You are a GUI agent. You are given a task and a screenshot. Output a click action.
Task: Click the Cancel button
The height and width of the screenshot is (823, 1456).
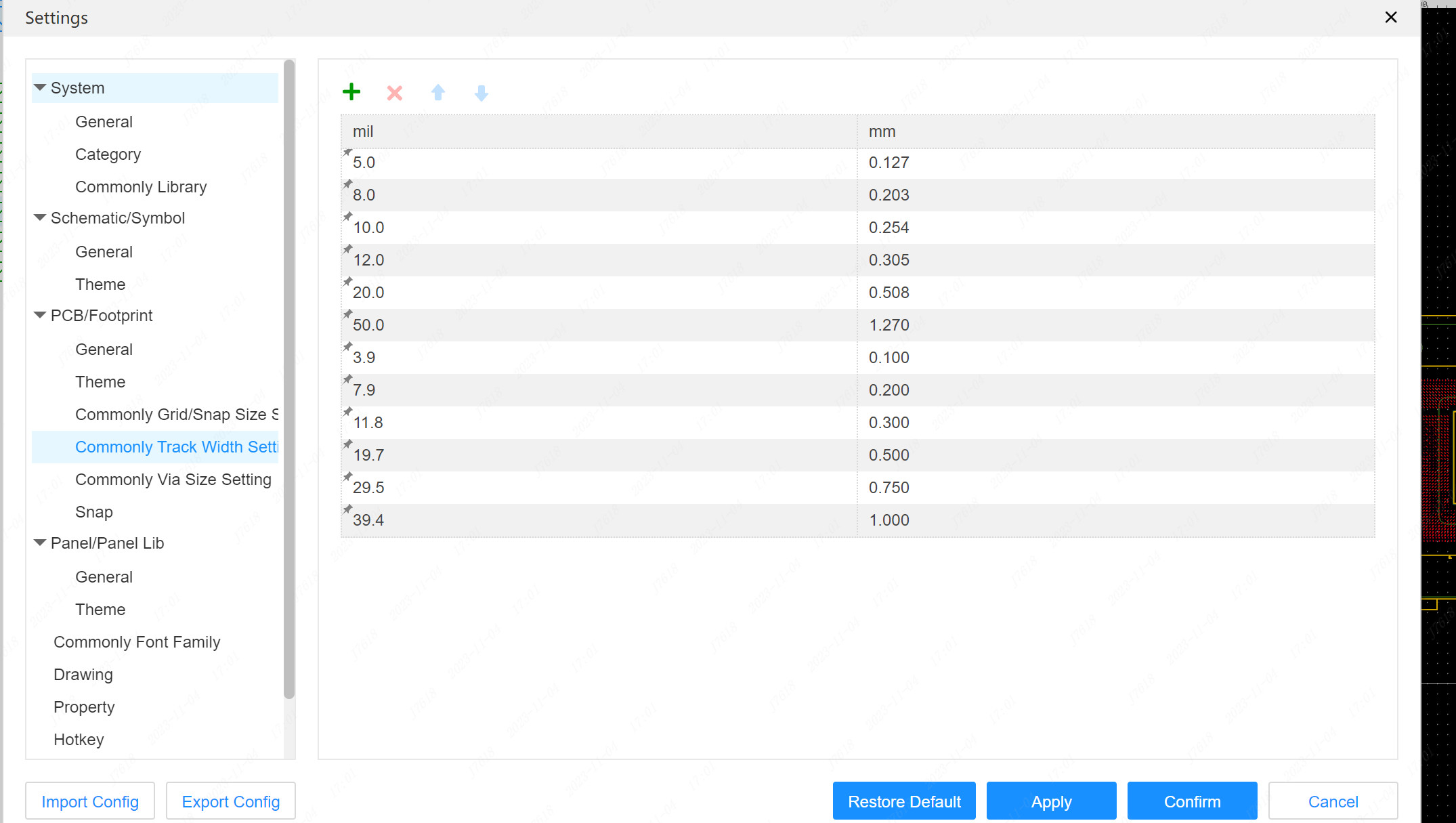(x=1333, y=801)
